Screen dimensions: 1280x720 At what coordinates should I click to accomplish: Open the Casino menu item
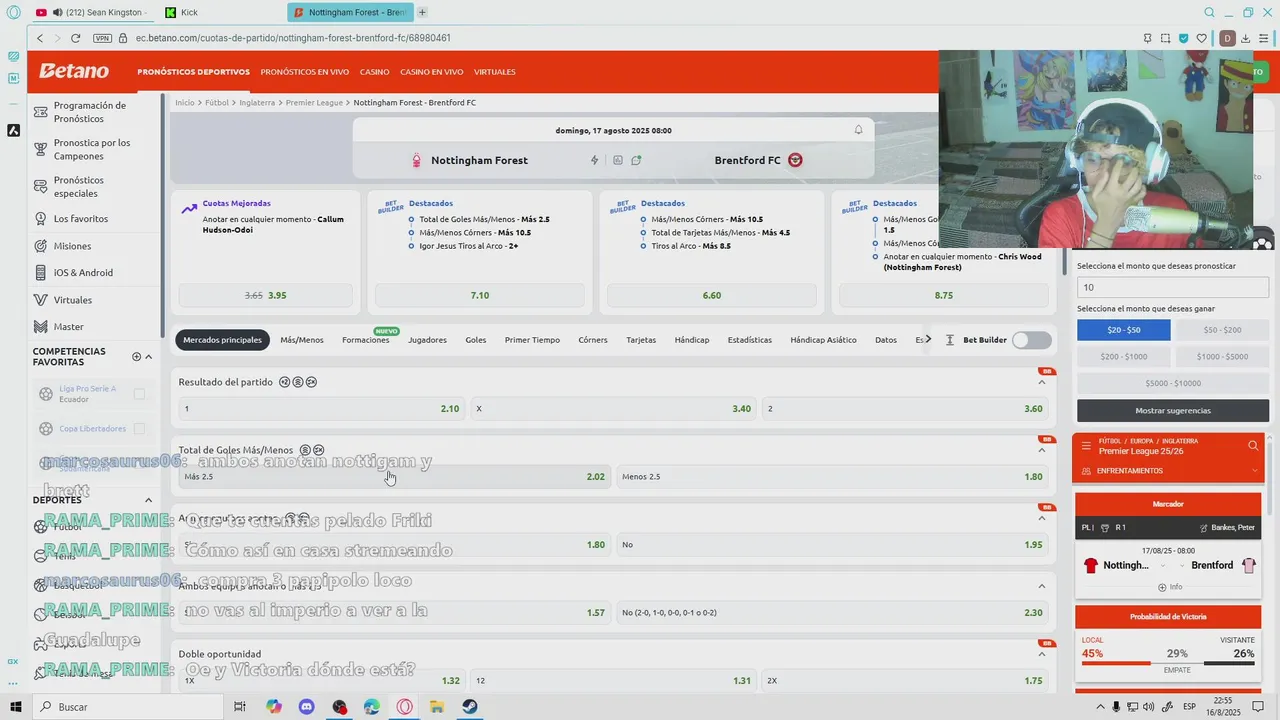(375, 72)
